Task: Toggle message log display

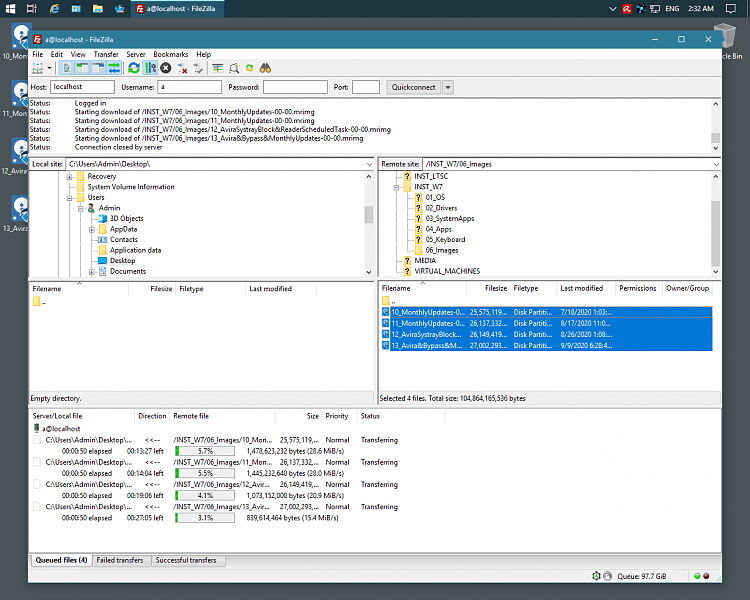Action: click(66, 68)
